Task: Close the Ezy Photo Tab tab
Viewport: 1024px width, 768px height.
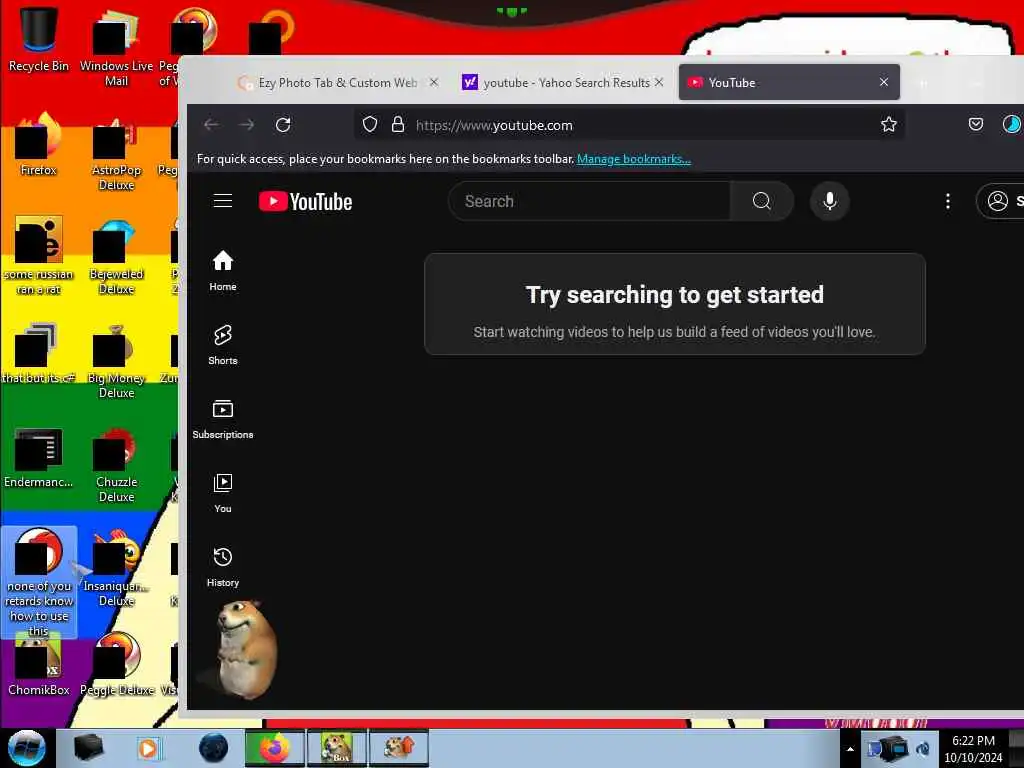Action: coord(434,82)
